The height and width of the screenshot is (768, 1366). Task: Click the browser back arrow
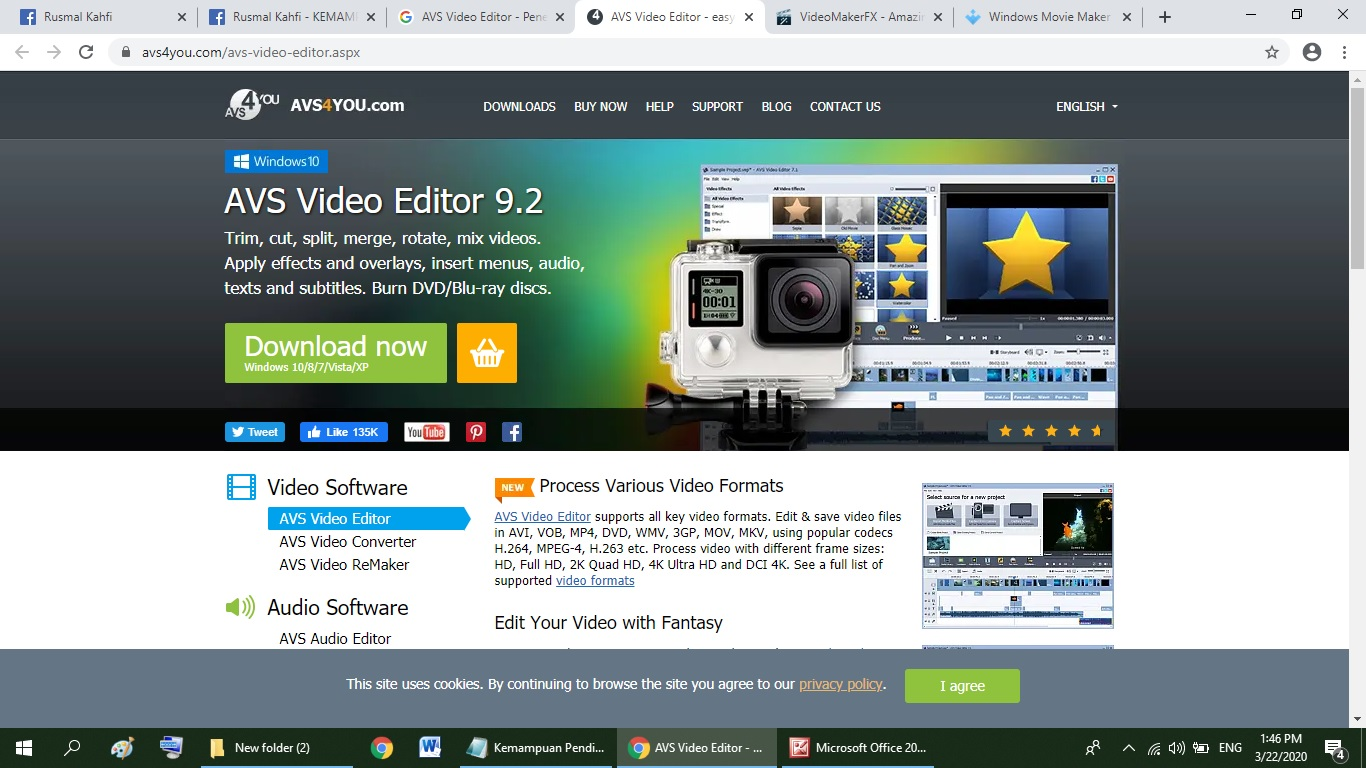coord(22,53)
